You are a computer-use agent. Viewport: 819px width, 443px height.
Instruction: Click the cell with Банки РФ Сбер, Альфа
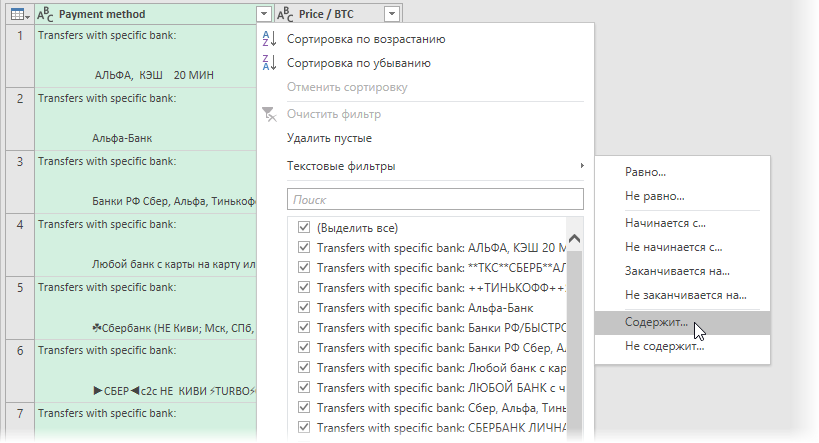coord(146,182)
